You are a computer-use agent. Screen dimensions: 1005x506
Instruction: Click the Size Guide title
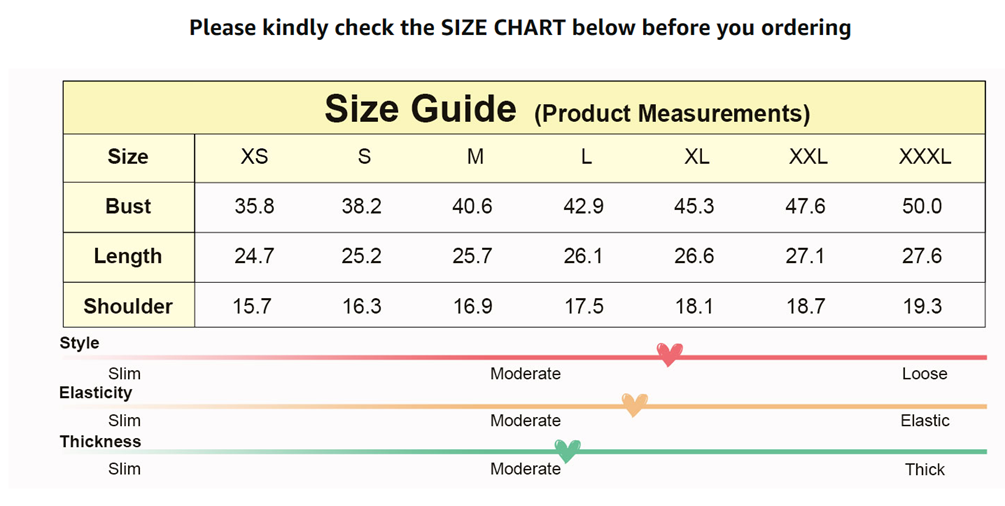[x=420, y=109]
